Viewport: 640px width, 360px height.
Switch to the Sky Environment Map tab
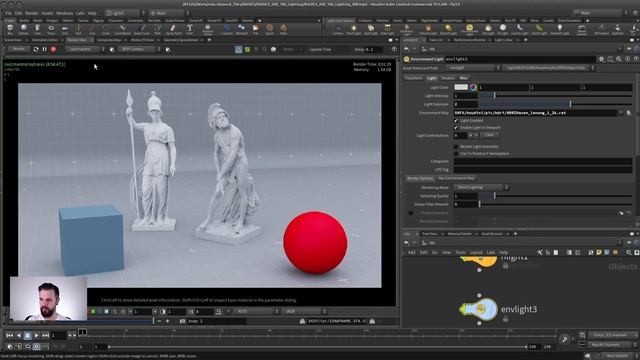pyautogui.click(x=456, y=178)
